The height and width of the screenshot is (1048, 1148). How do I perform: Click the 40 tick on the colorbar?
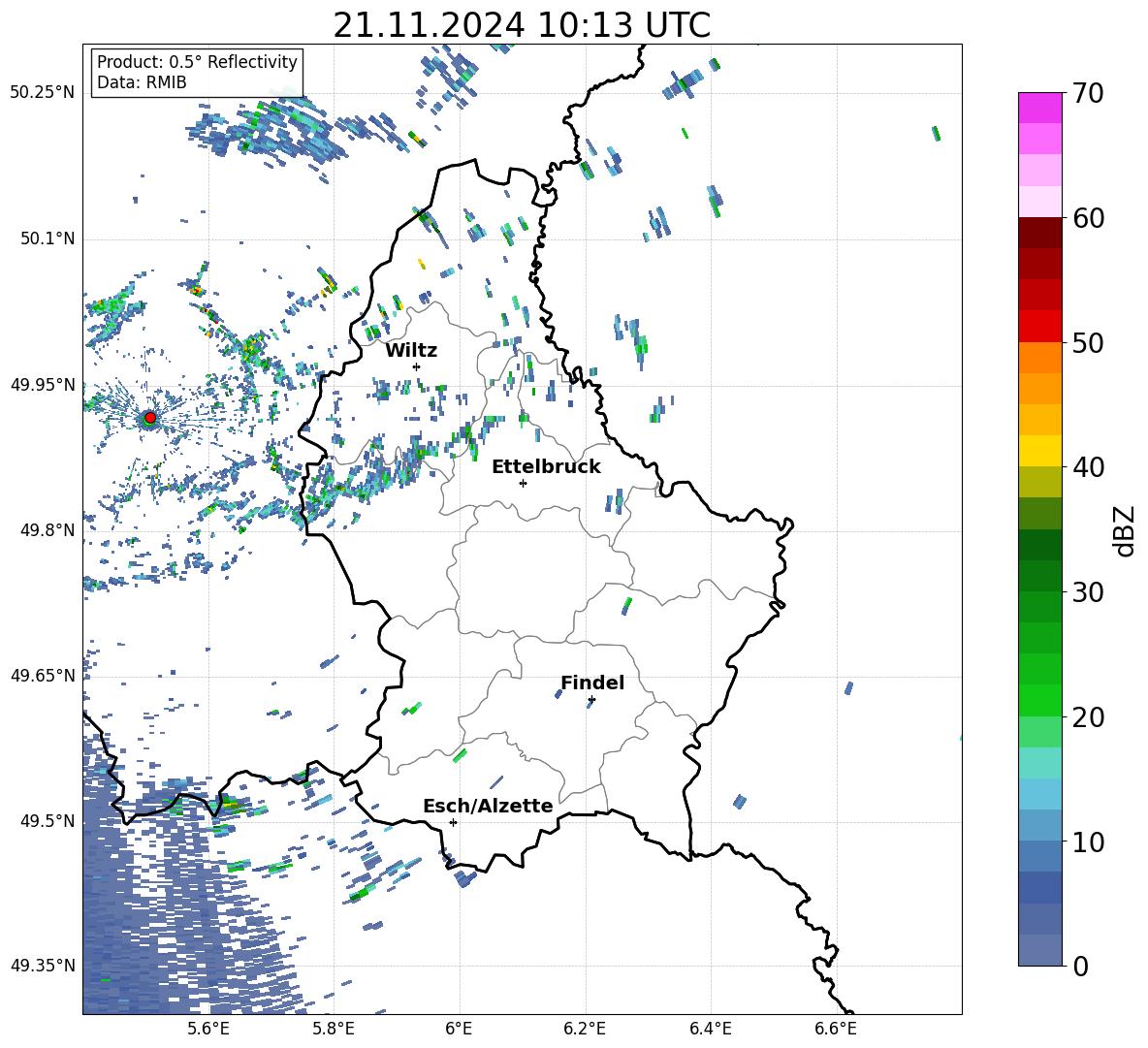[x=1088, y=467]
